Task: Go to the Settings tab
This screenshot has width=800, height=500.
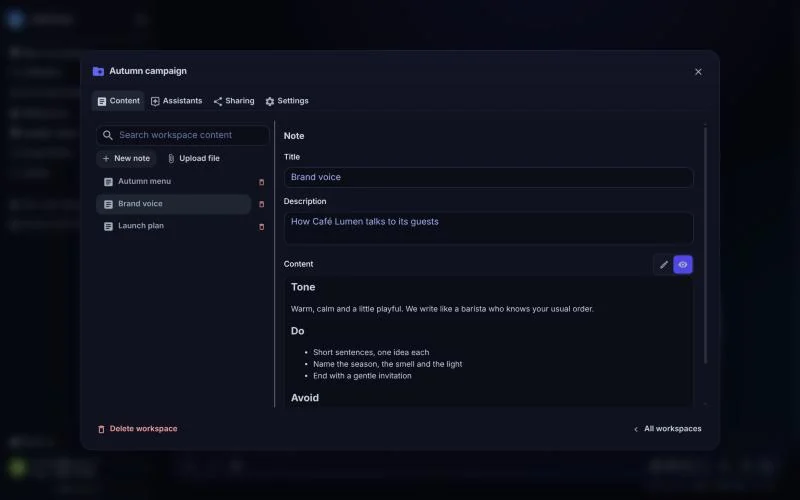Action: point(287,101)
